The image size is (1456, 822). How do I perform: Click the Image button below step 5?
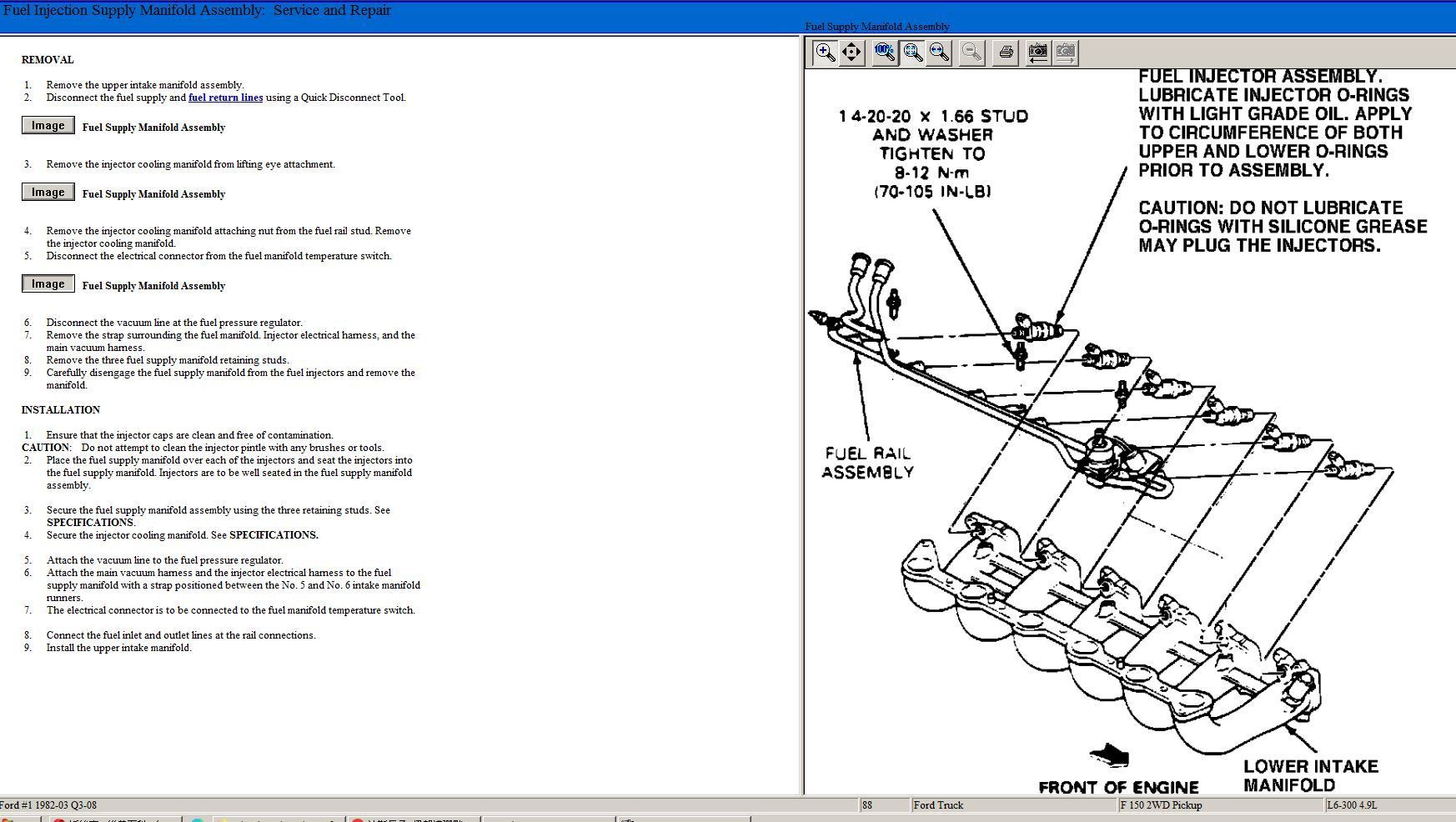pyautogui.click(x=48, y=284)
